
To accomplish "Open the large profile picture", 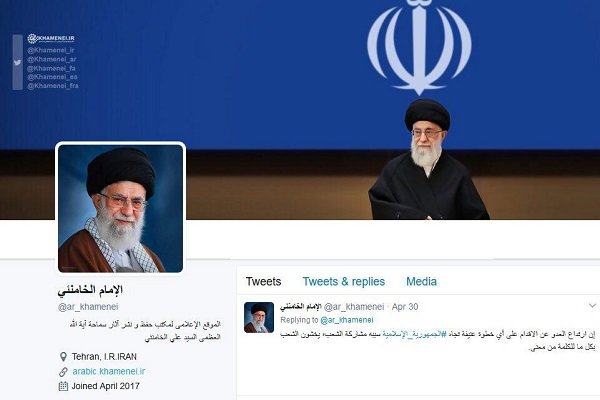I will coord(121,209).
